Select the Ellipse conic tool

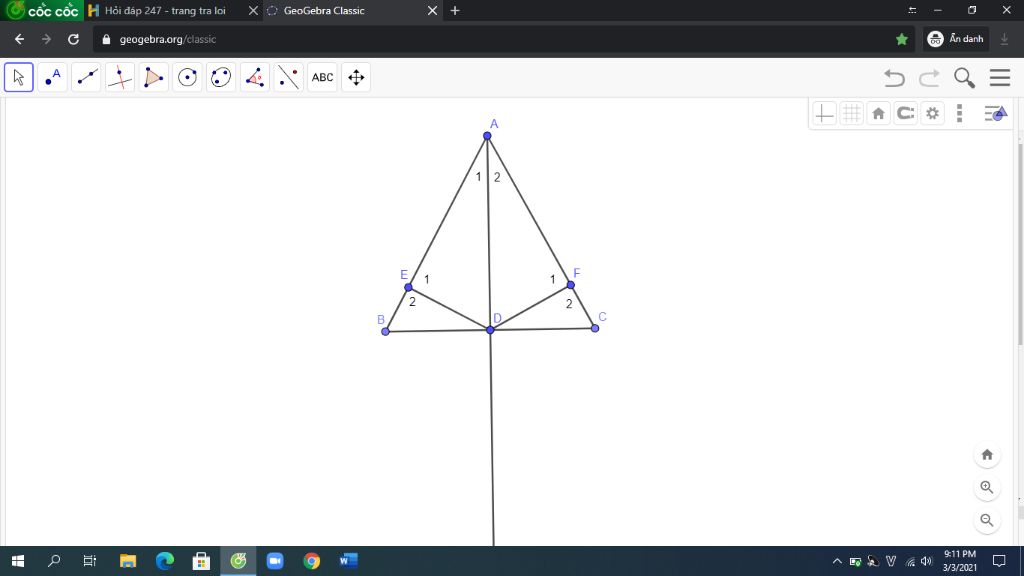(x=221, y=77)
